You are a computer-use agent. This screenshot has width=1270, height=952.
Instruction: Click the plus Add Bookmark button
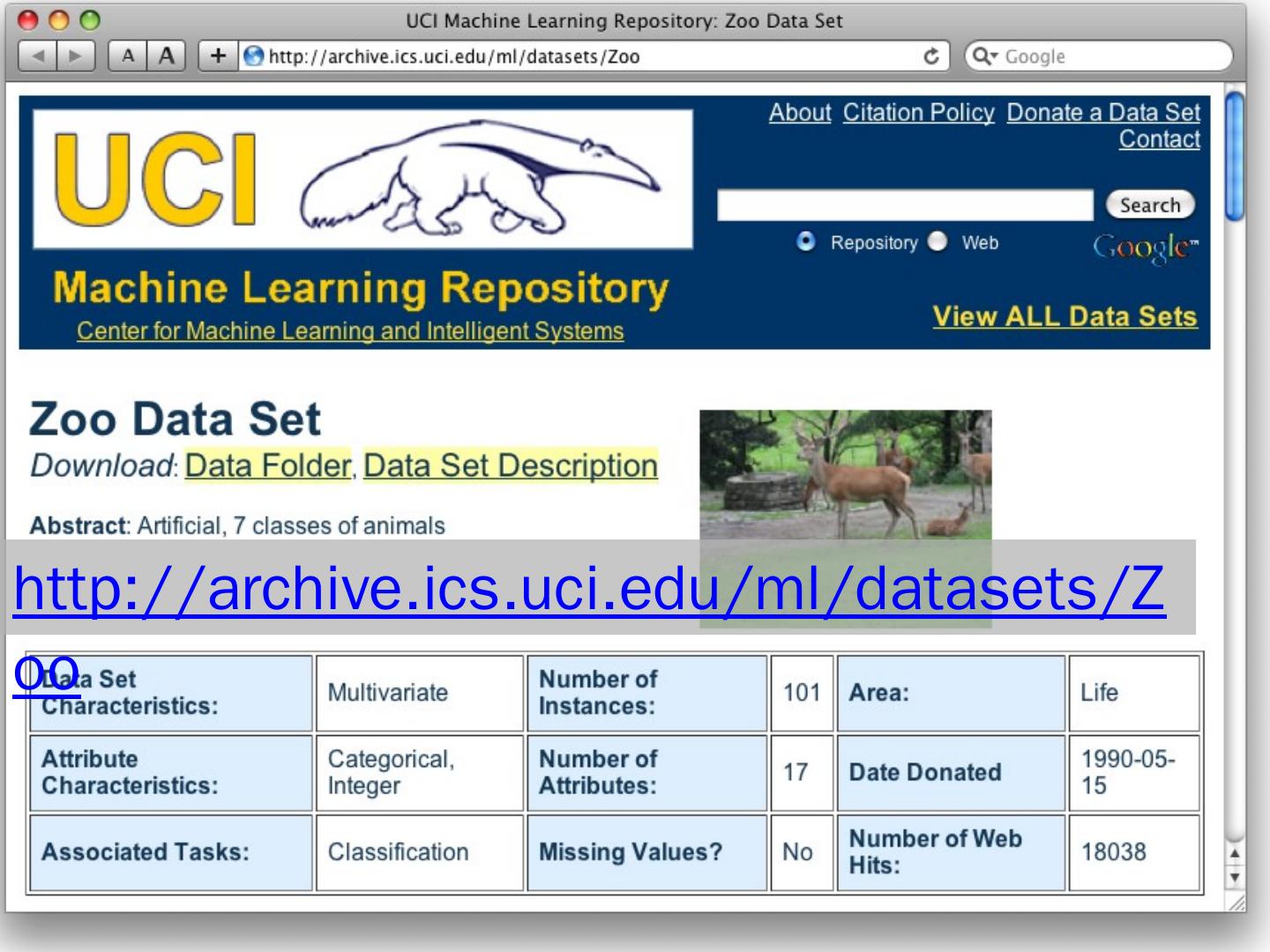tap(218, 56)
